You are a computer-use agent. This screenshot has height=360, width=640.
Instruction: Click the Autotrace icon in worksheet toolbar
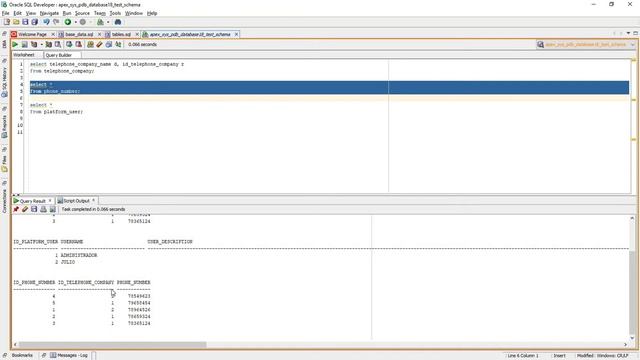click(x=49, y=44)
